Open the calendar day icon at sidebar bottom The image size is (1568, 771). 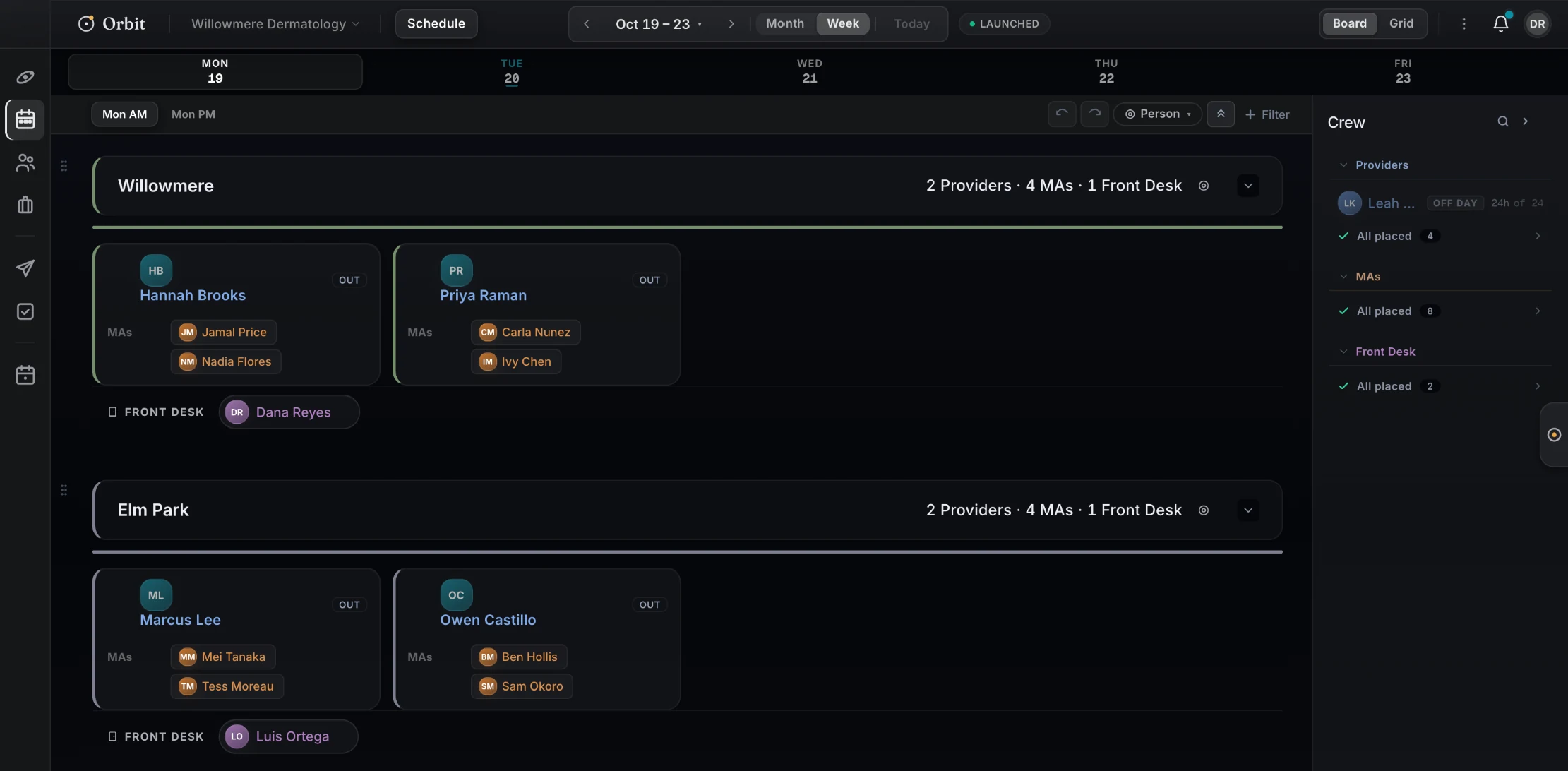pyautogui.click(x=25, y=375)
